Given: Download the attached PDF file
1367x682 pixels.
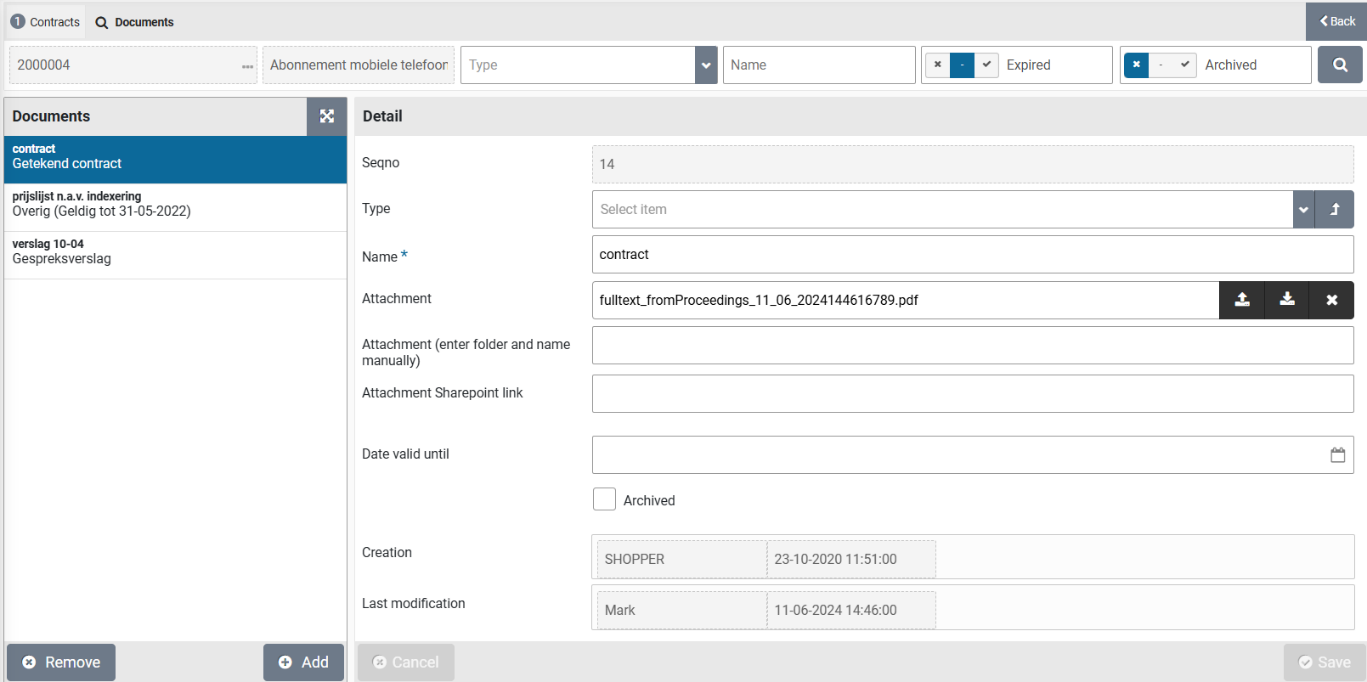Looking at the screenshot, I should 1287,300.
